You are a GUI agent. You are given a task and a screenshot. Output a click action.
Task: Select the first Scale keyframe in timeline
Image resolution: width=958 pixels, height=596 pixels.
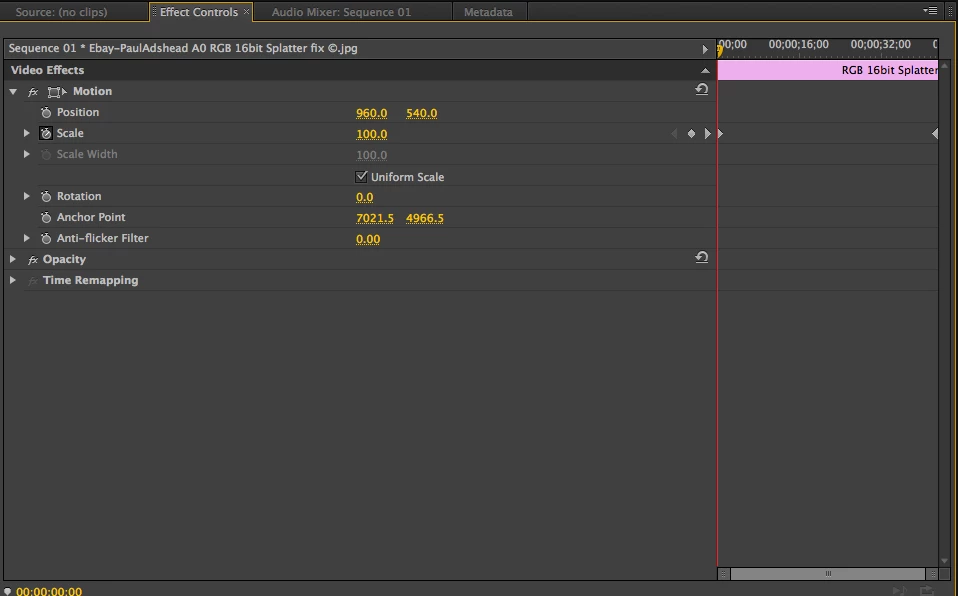coord(720,133)
